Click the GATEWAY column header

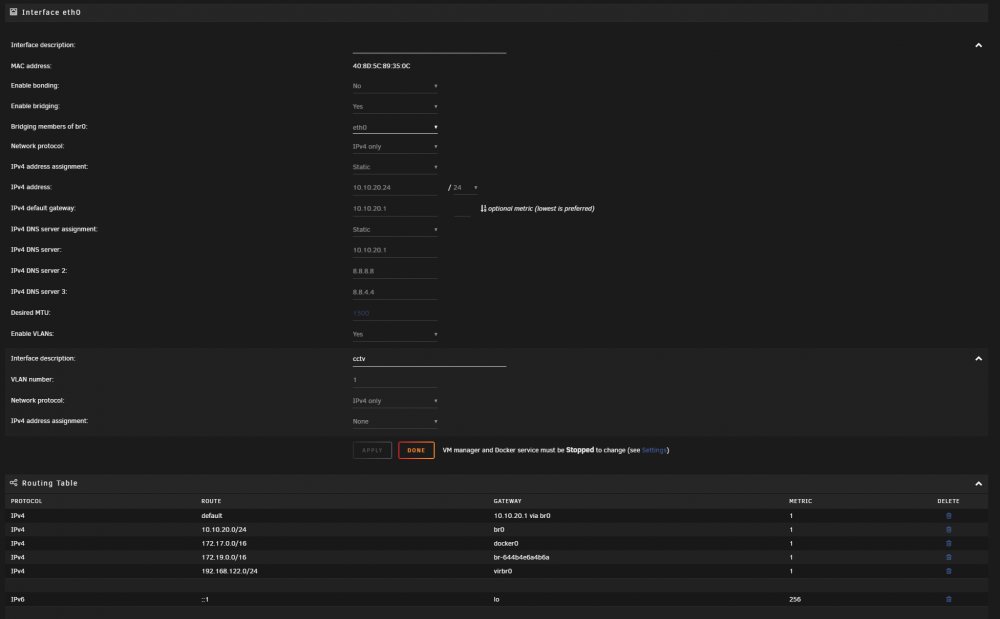[507, 501]
